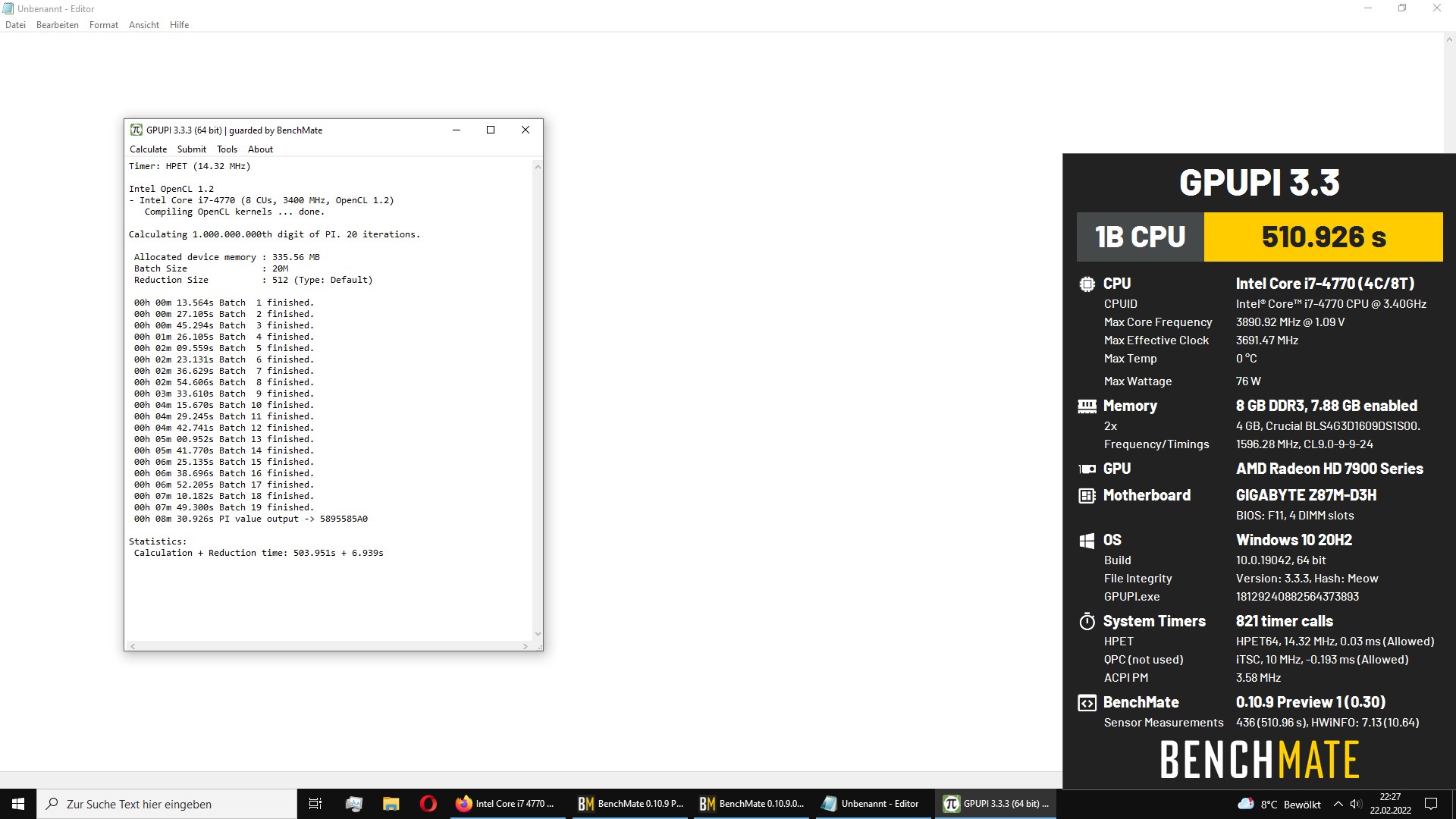Viewport: 1456px width, 819px height.
Task: Switch to BenchMate 0.10.9.0... taskbar window
Action: coord(751,804)
